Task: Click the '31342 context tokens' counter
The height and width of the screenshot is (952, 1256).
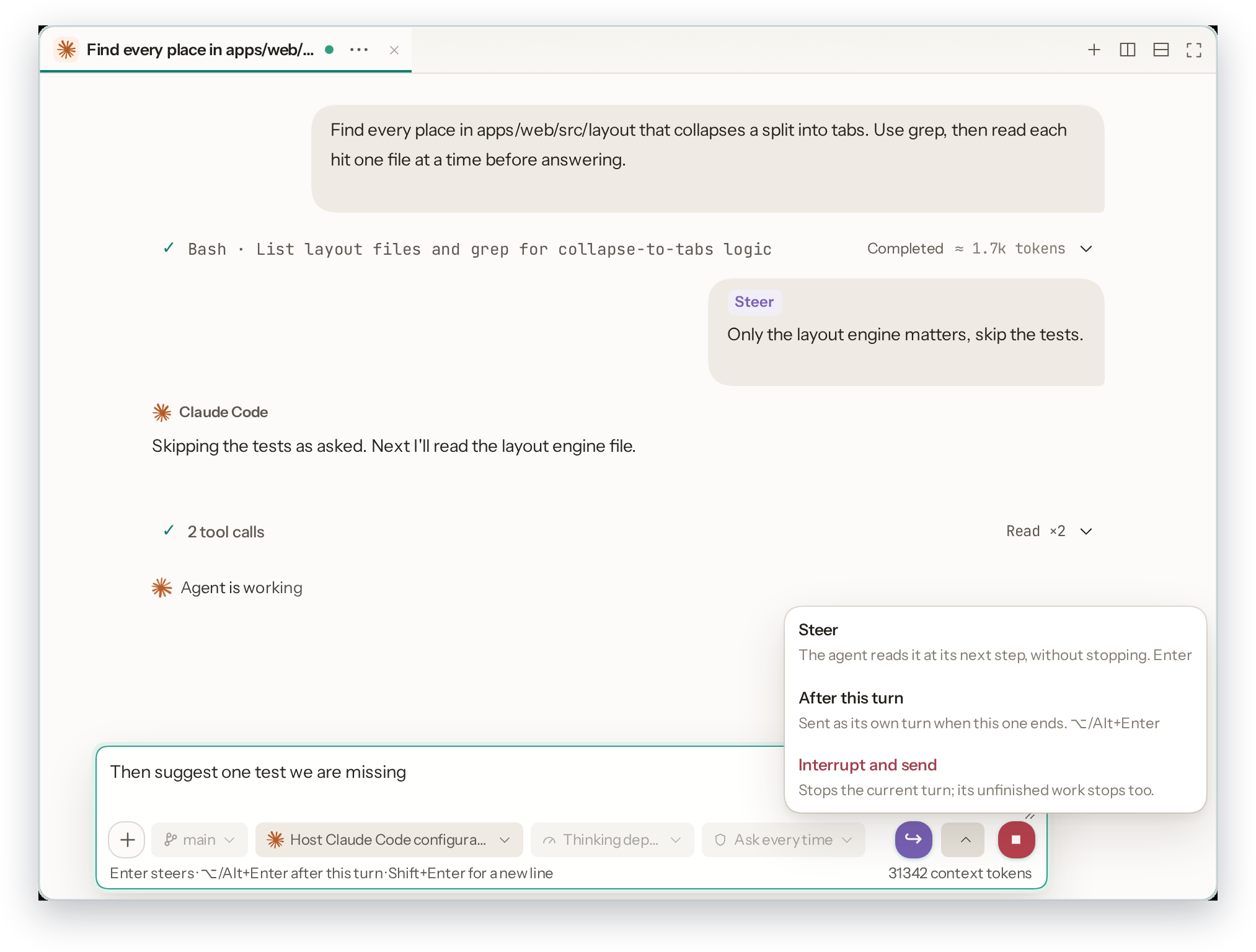Action: tap(960, 873)
